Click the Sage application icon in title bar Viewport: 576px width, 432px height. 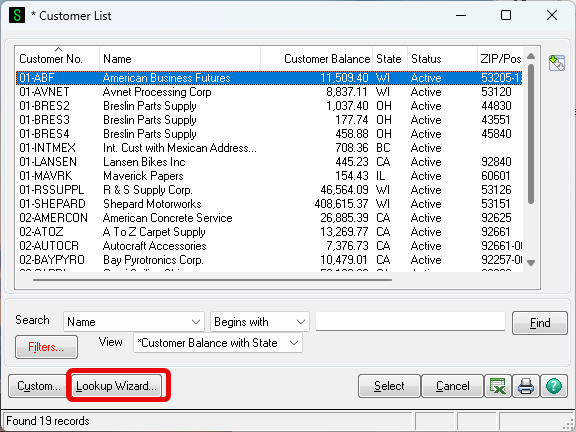point(17,15)
